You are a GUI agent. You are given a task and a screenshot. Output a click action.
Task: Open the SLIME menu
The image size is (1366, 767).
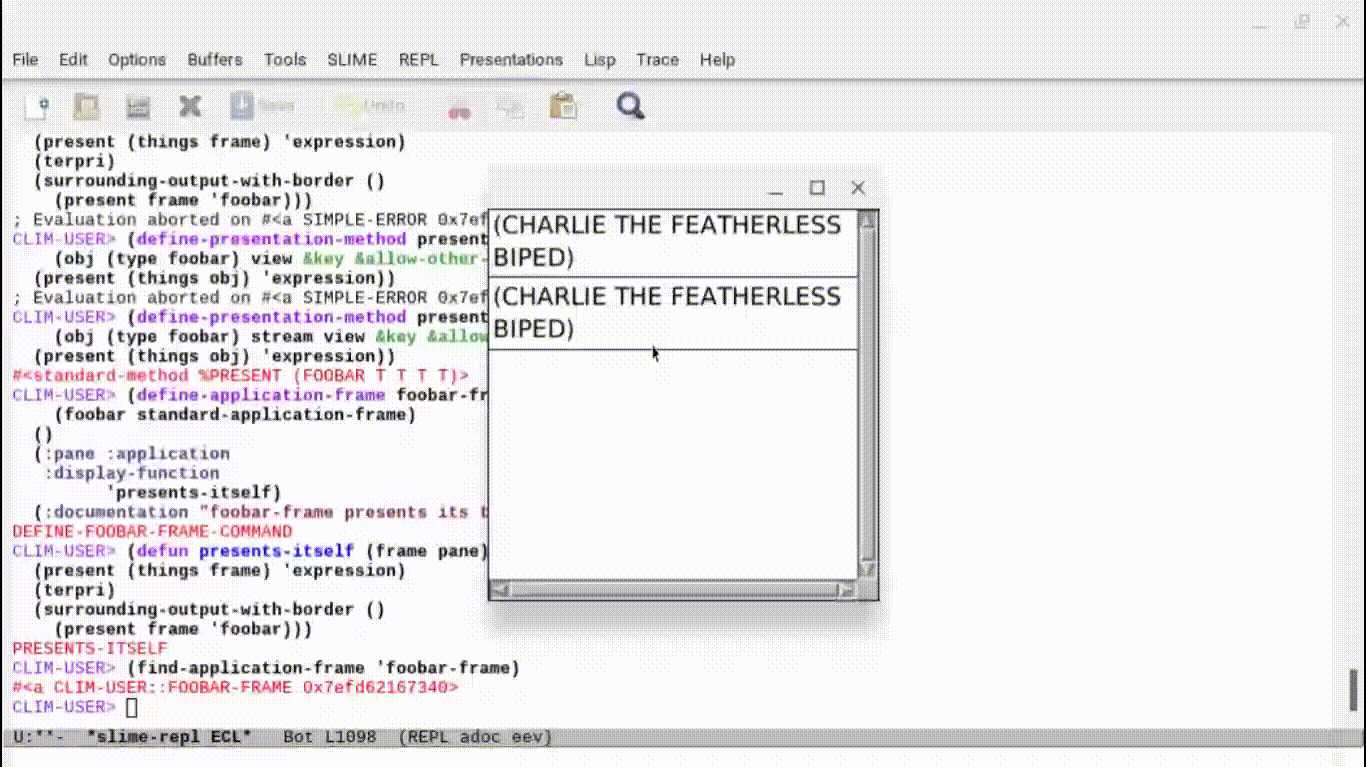tap(352, 60)
